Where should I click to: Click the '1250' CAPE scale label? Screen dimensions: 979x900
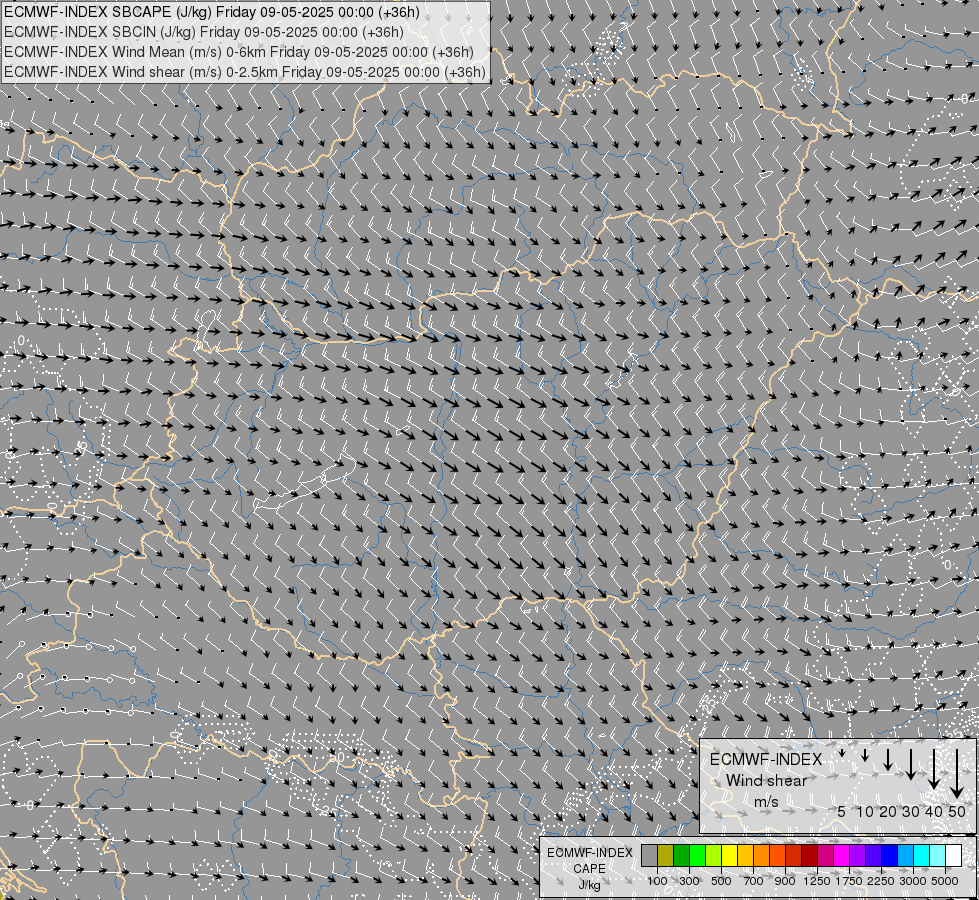coord(817,881)
